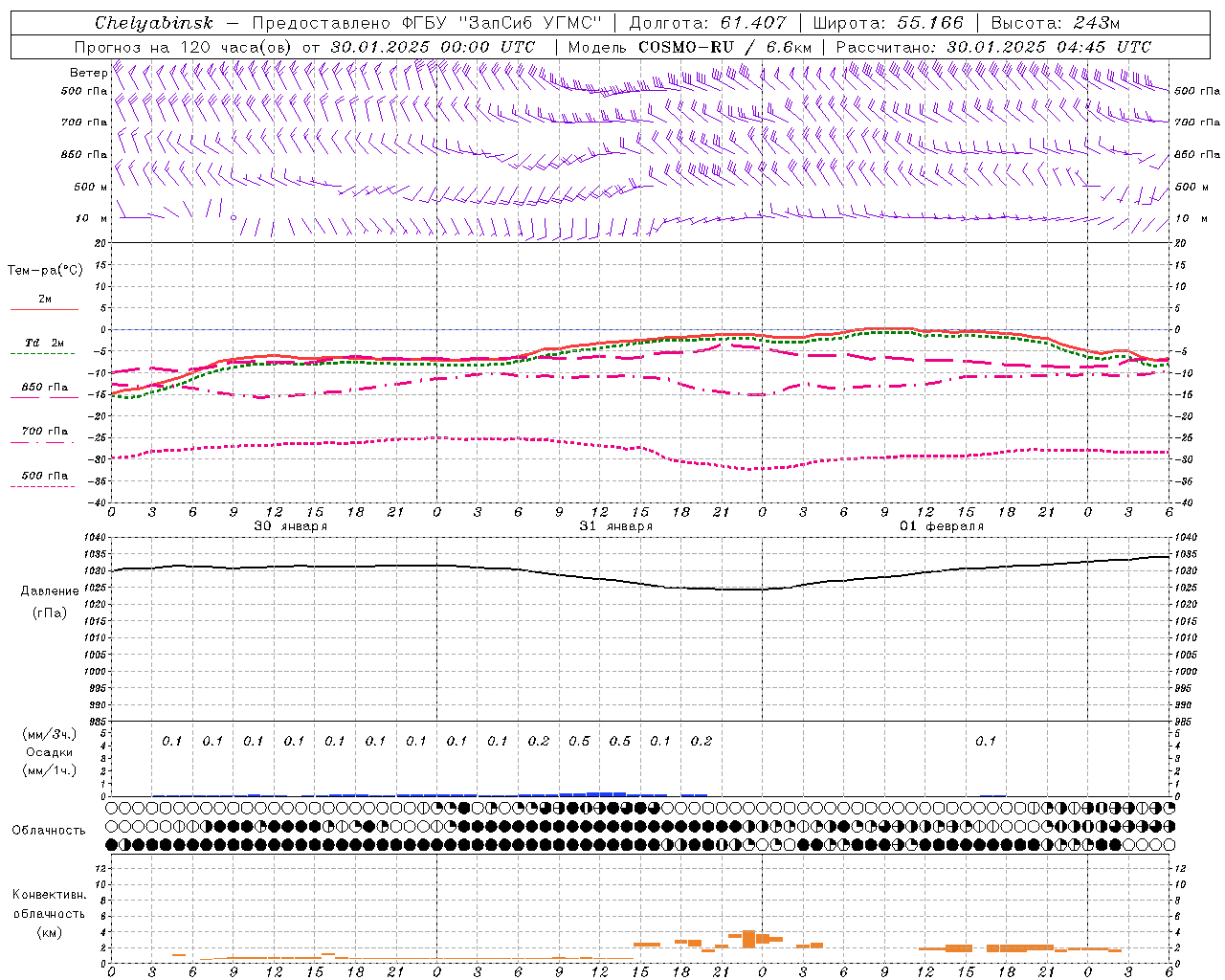Image resolution: width=1225 pixels, height=980 pixels.
Task: Click the 0.1 precipitation value on 01 февраля
Action: (985, 741)
